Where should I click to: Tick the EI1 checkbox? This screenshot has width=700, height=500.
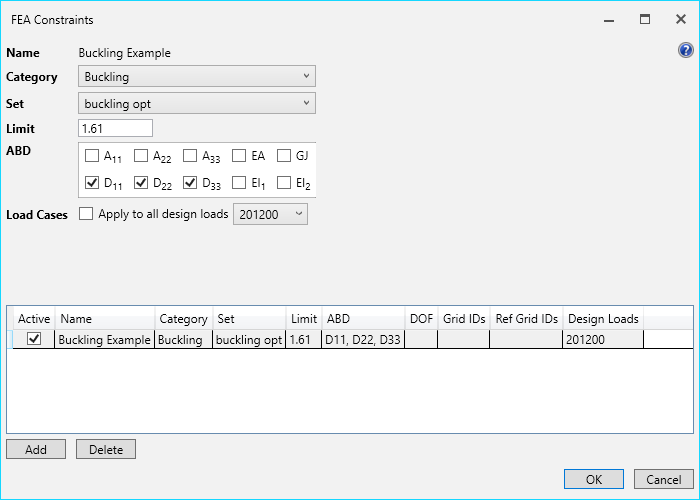tap(239, 183)
